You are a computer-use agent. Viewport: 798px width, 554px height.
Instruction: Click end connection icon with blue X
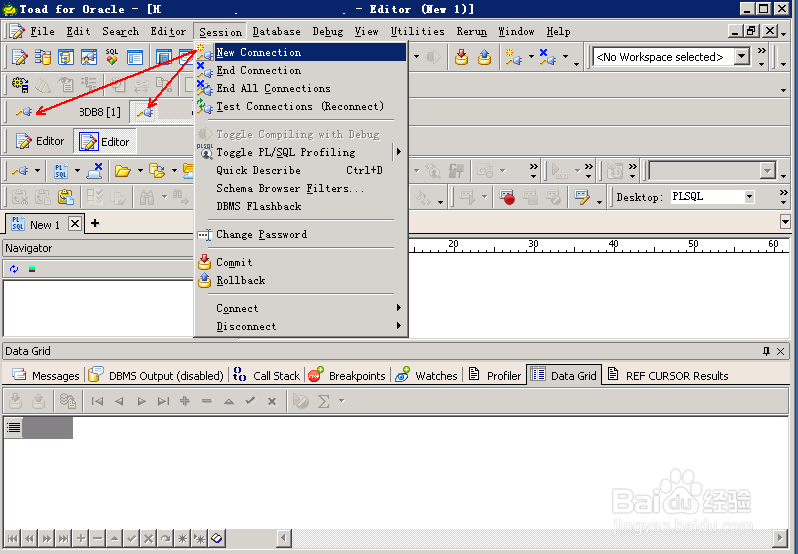tap(548, 57)
